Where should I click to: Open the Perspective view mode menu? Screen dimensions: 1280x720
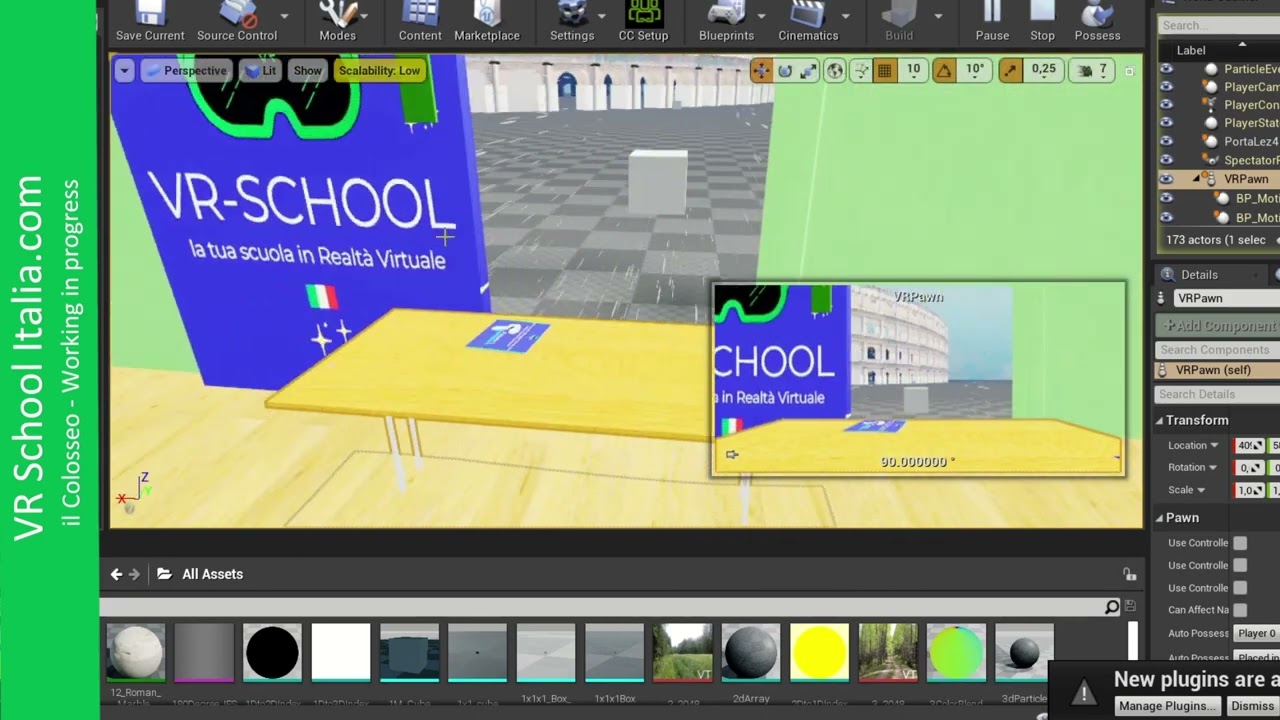pos(186,71)
